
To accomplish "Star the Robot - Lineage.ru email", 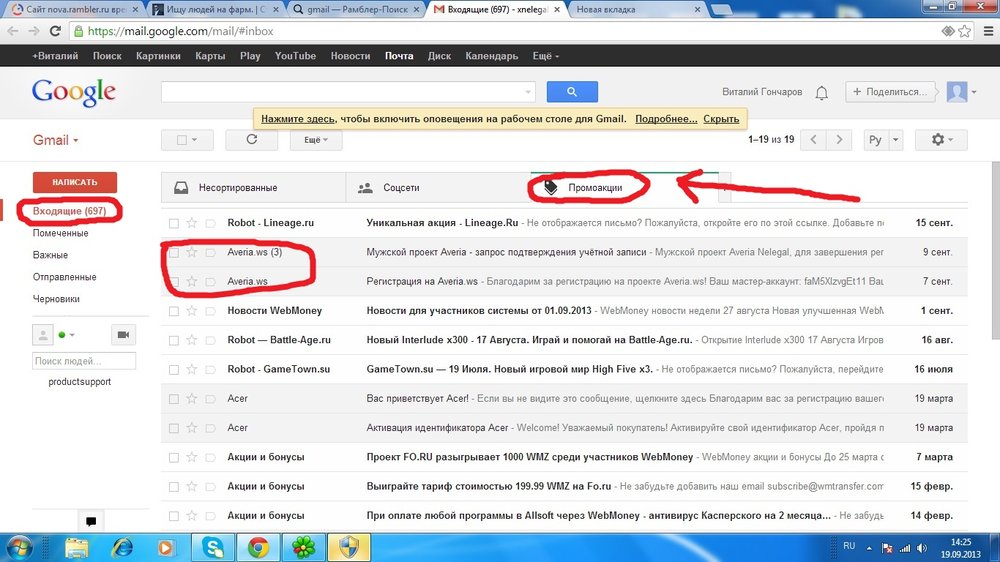I will 192,223.
